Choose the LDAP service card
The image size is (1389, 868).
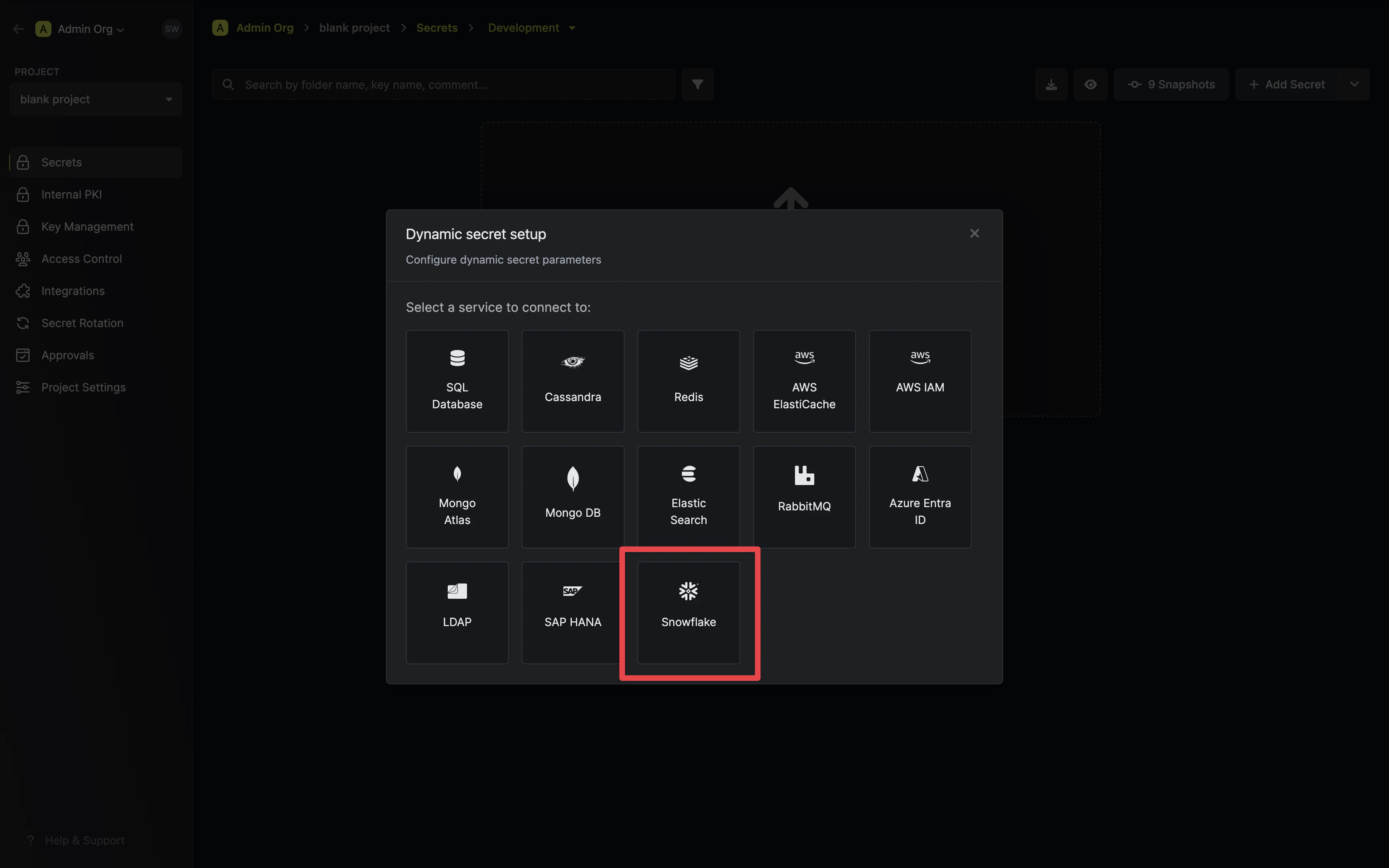pyautogui.click(x=457, y=612)
